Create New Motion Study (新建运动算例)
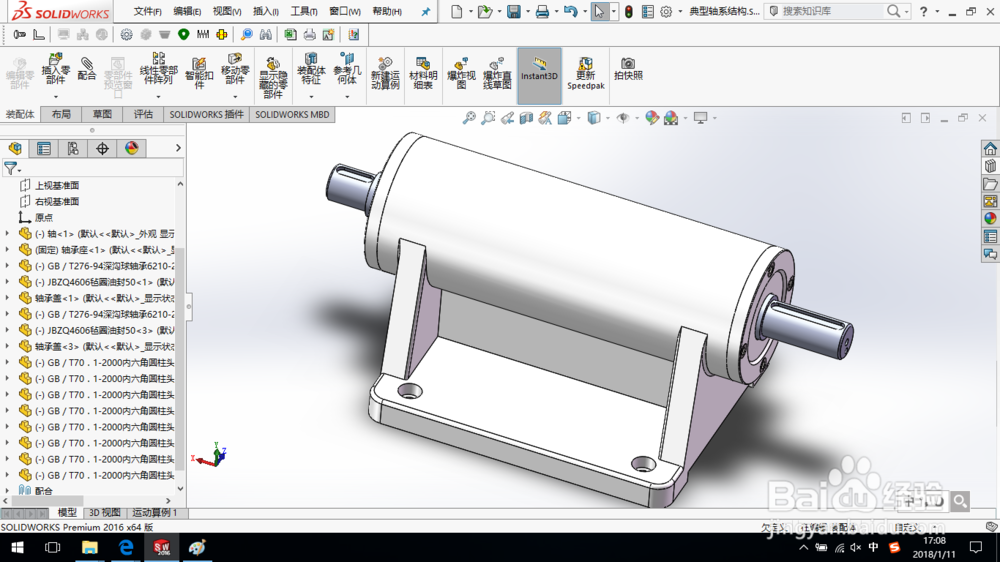 tap(385, 73)
